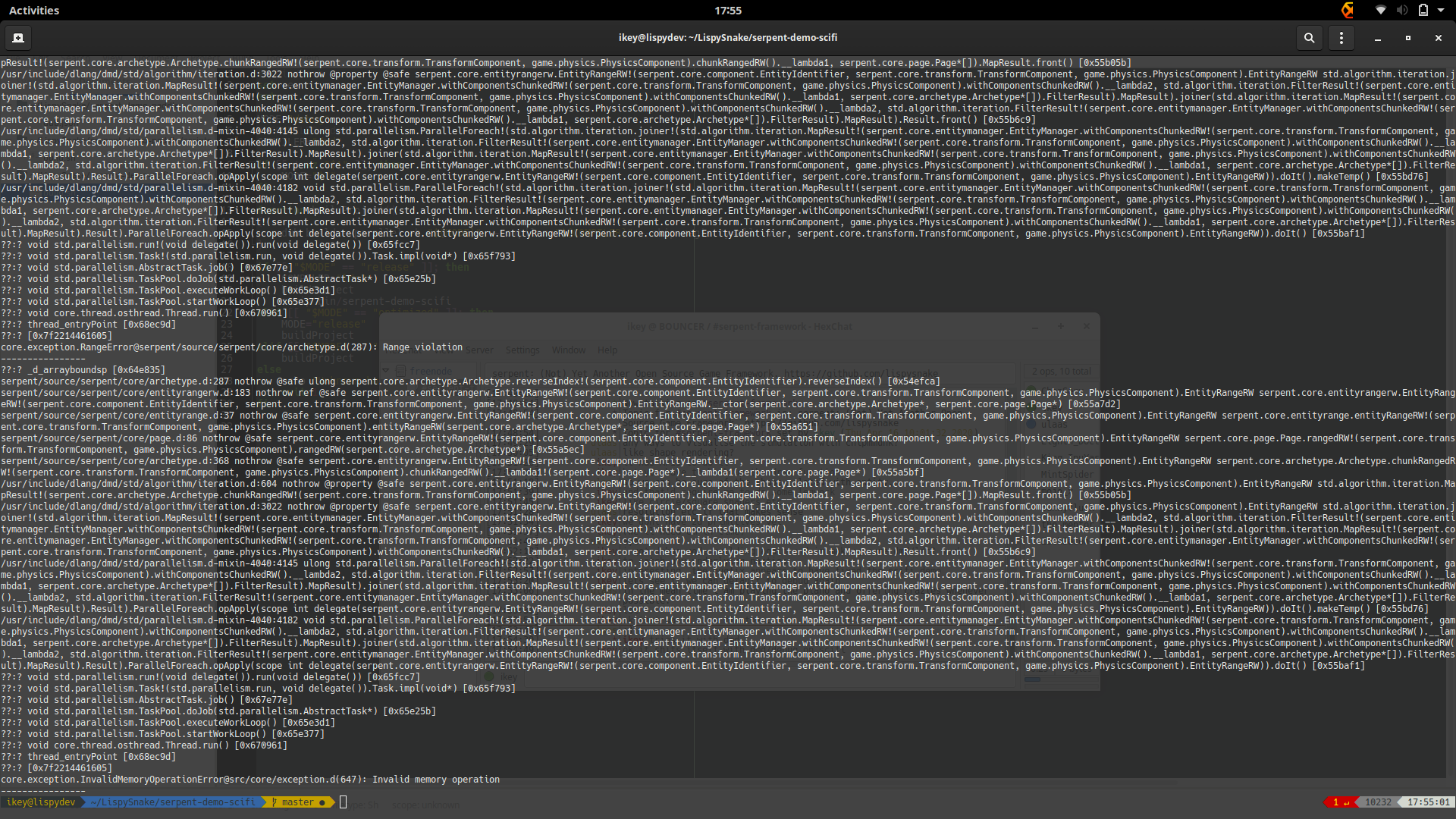The width and height of the screenshot is (1456, 819).
Task: Expand the system menu arrow
Action: 1441,11
